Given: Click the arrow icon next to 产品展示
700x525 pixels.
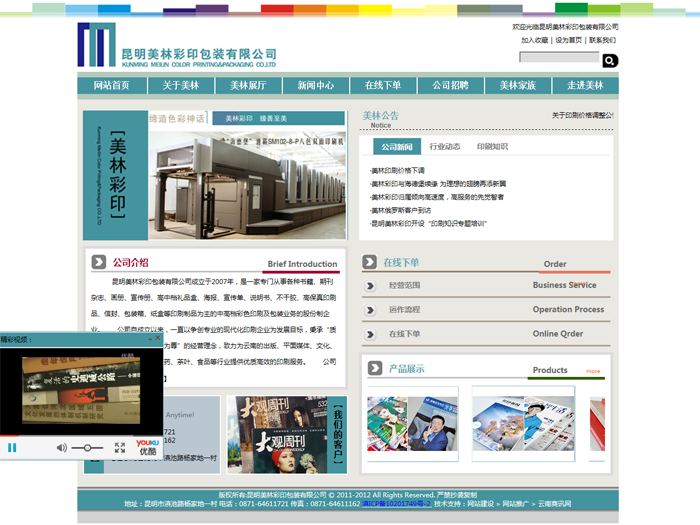Looking at the screenshot, I should [375, 368].
